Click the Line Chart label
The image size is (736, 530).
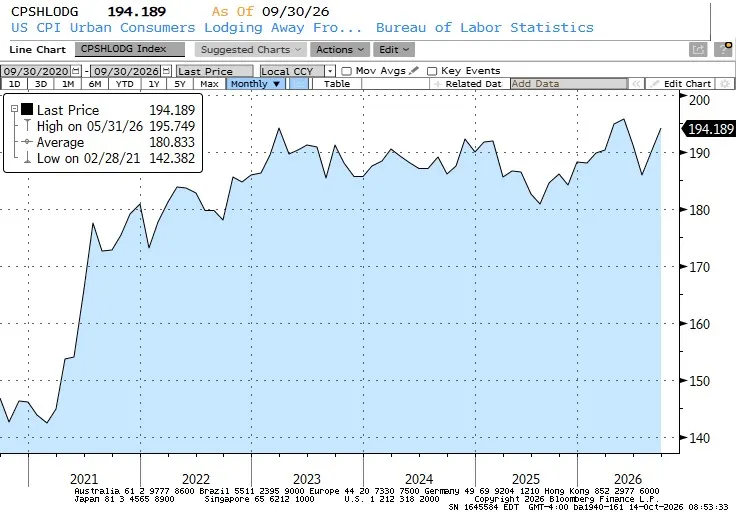tap(38, 49)
